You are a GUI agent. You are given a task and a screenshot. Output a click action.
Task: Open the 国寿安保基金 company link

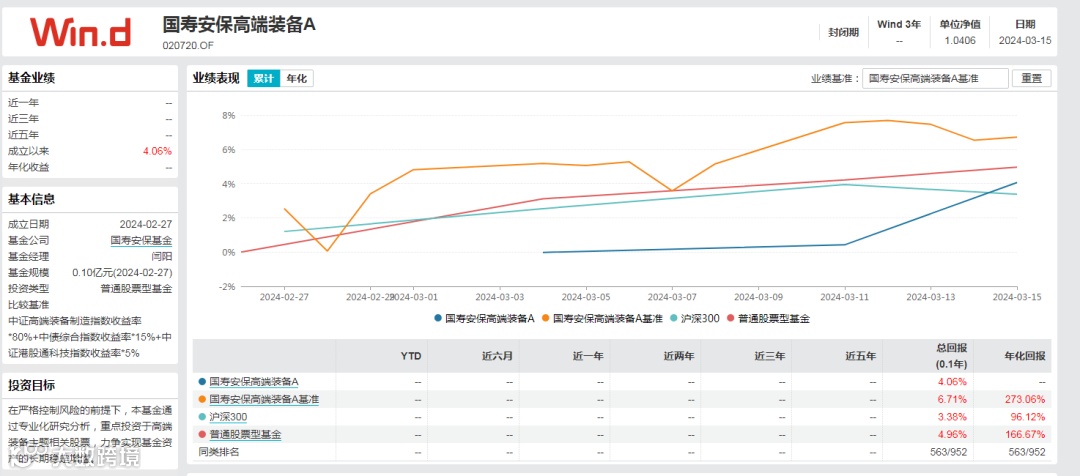click(141, 241)
